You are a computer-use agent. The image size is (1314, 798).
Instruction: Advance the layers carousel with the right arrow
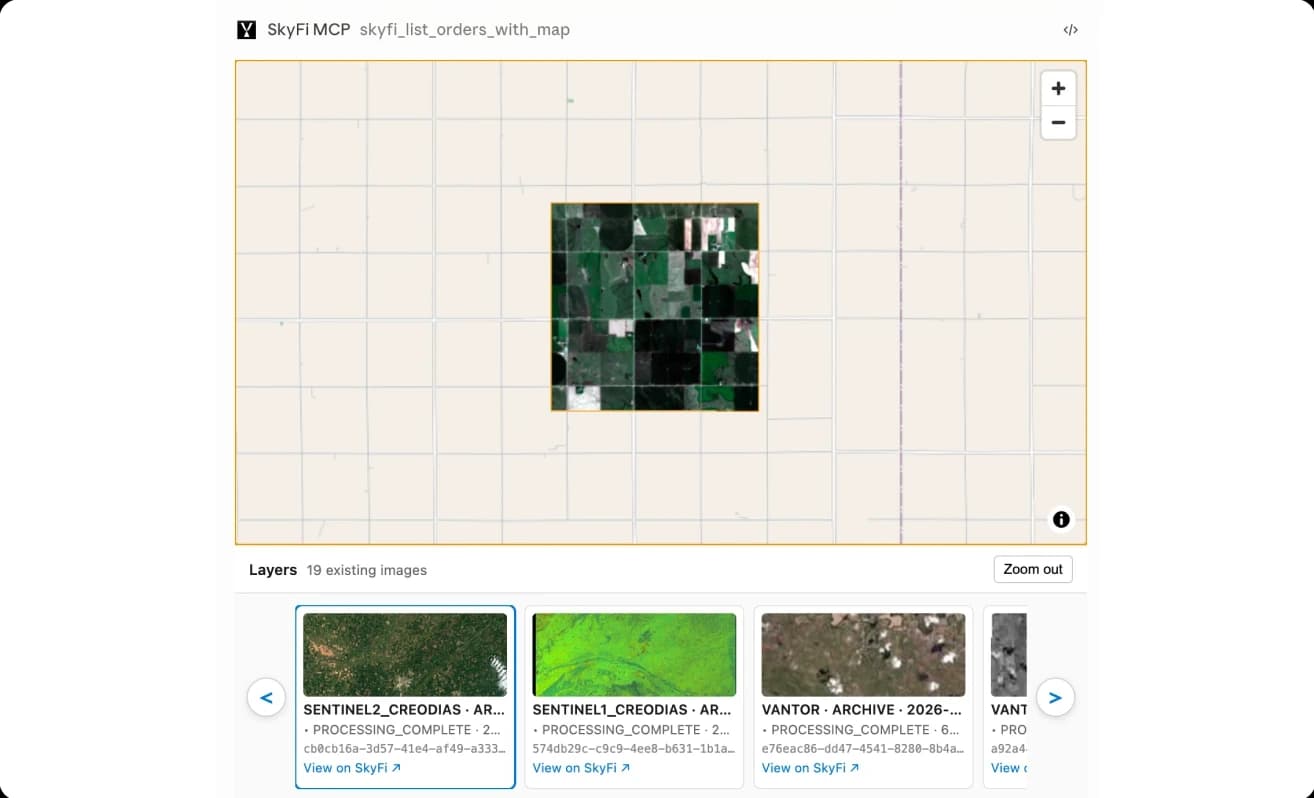[1055, 697]
